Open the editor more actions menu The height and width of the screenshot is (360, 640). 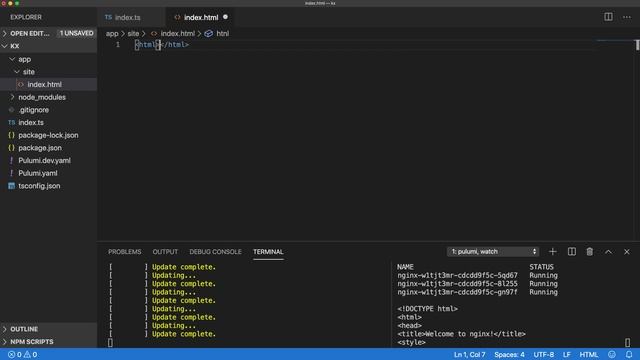click(x=627, y=17)
